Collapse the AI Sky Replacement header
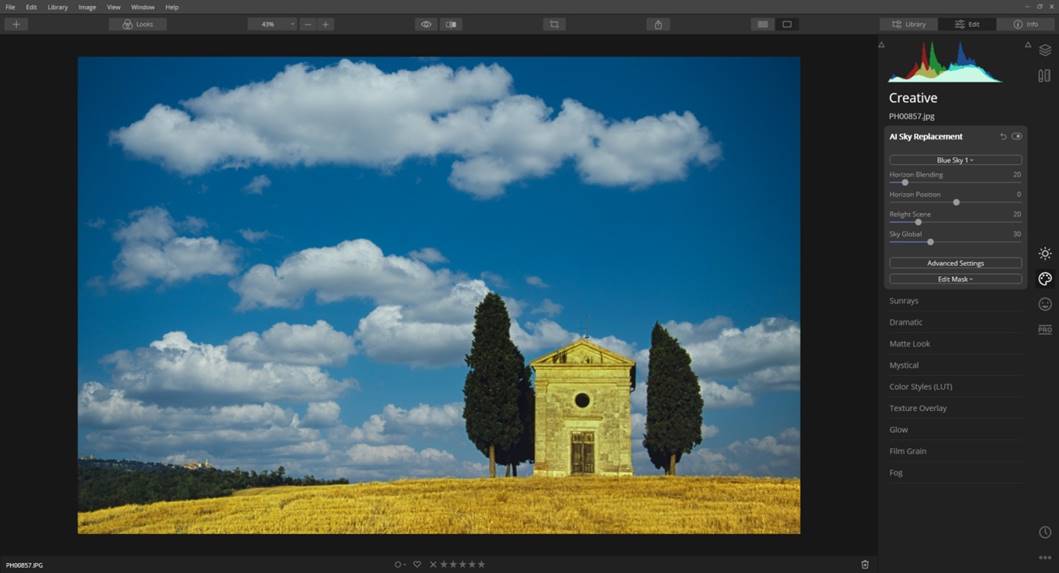The width and height of the screenshot is (1059, 573). (926, 136)
